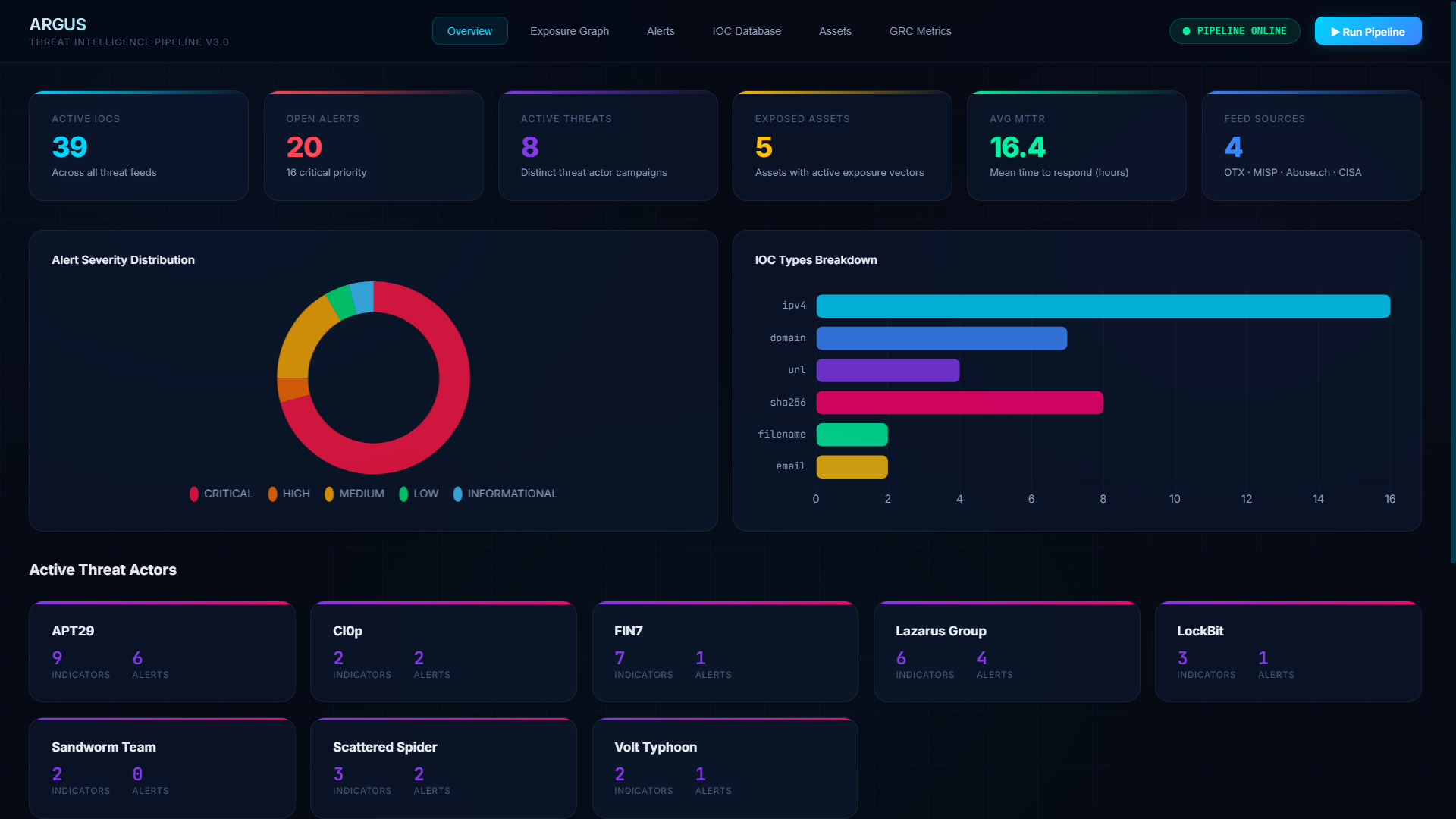Open the Exposure Graph tab

pyautogui.click(x=570, y=31)
